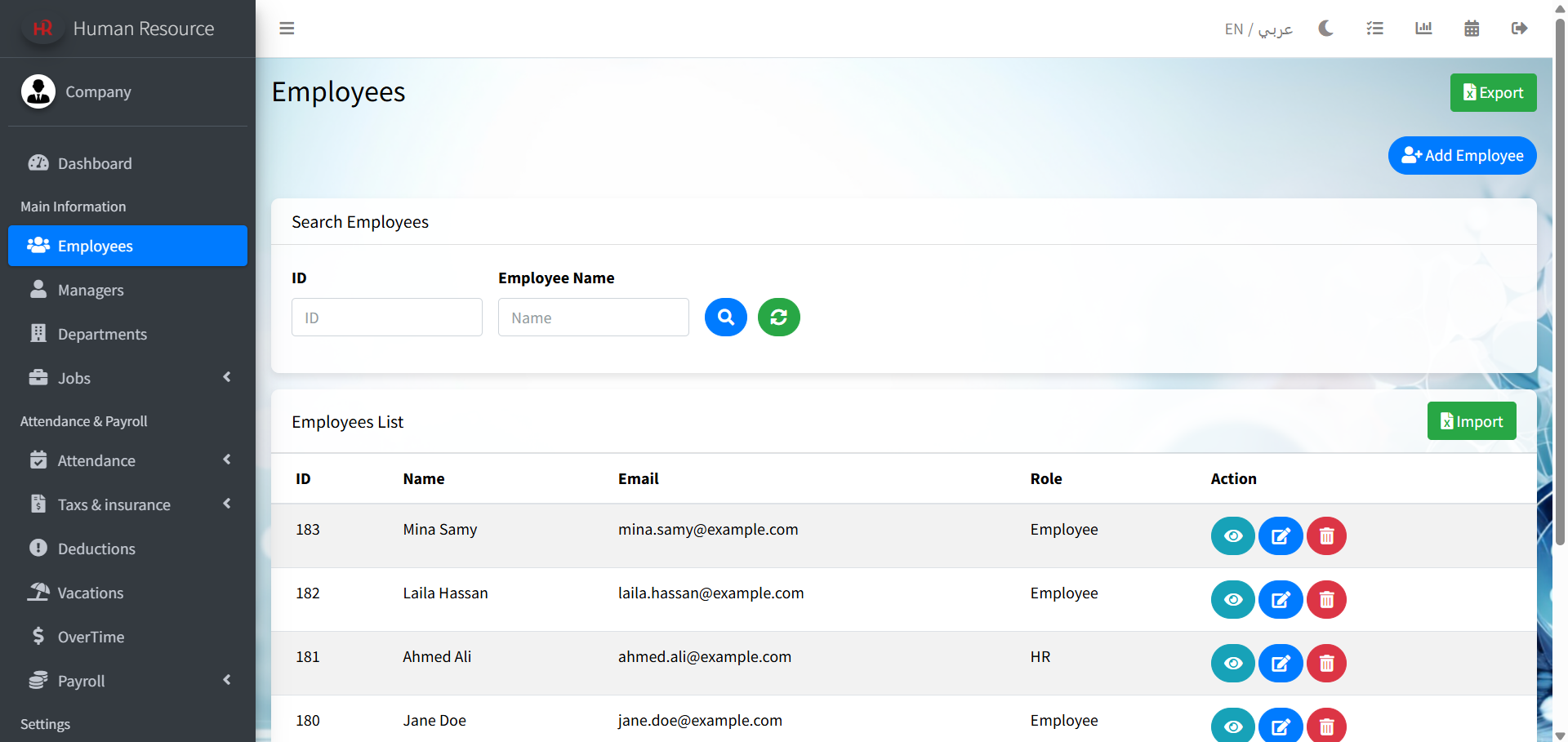
Task: Delete Jane Doe's record
Action: coord(1326,726)
